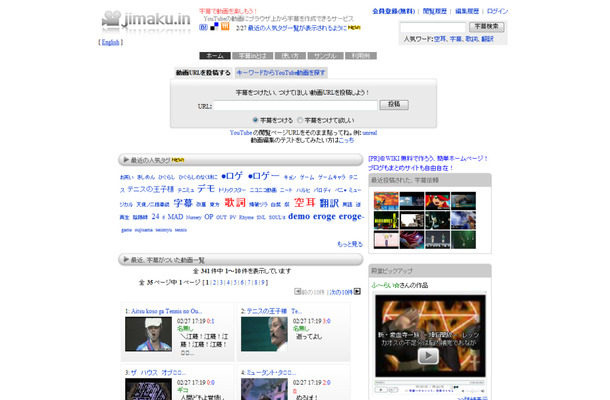Click the member registration link
The image size is (610, 400).
click(393, 11)
